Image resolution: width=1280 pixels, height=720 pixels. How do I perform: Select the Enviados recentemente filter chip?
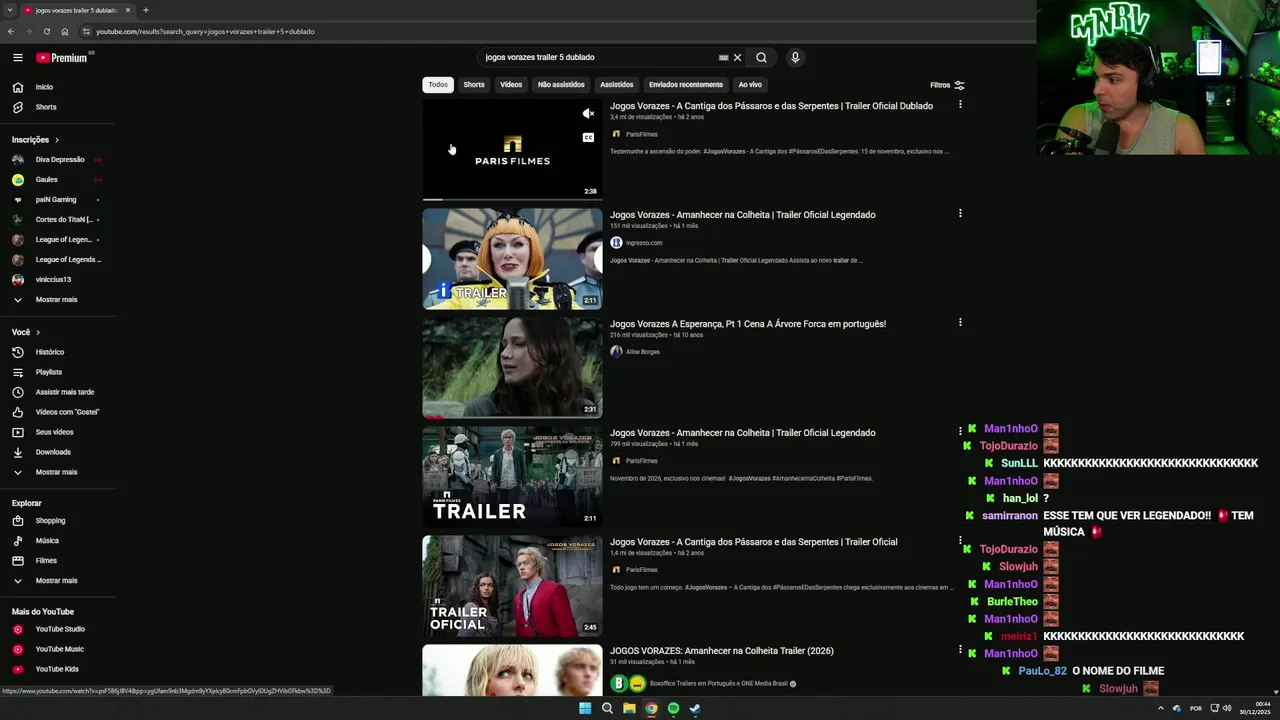pos(685,85)
